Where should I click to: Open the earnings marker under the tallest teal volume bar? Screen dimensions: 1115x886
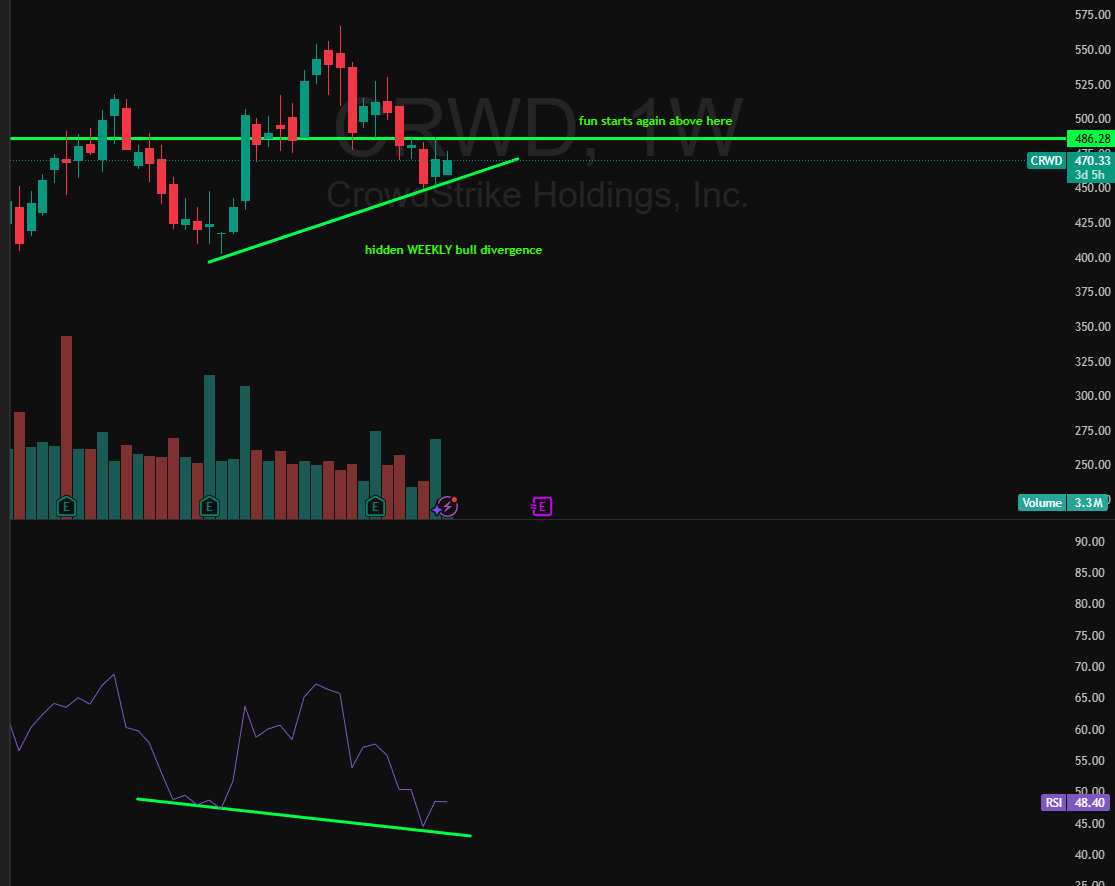pyautogui.click(x=209, y=506)
